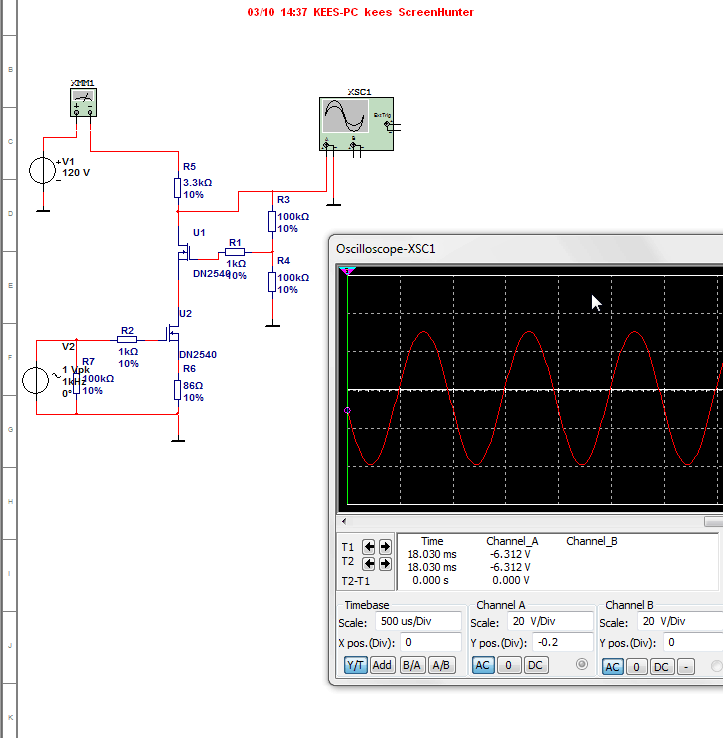
Task: Select ground symbol below R4
Action: coord(272,325)
